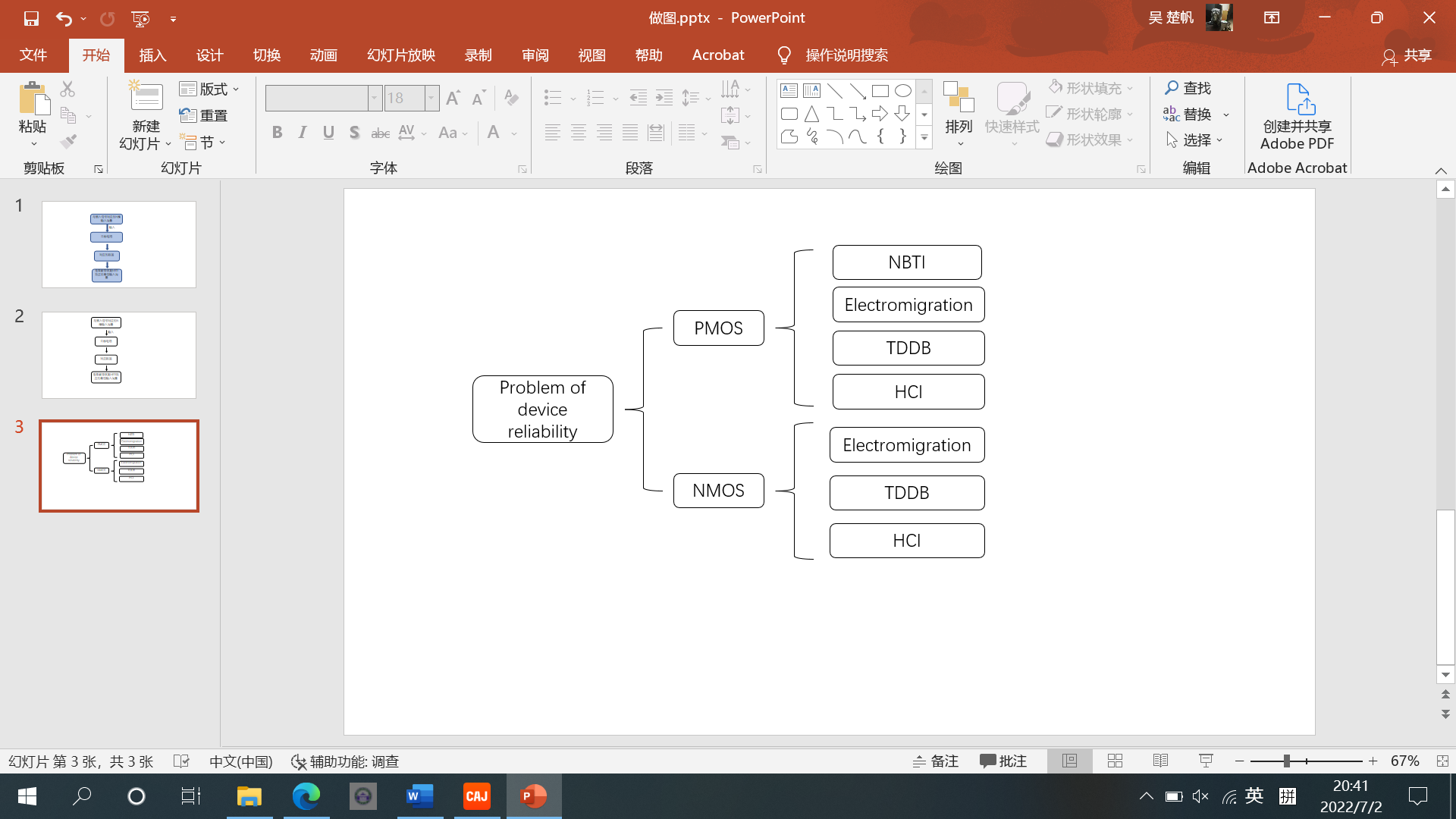Toggle the Notes pane

coord(936,761)
